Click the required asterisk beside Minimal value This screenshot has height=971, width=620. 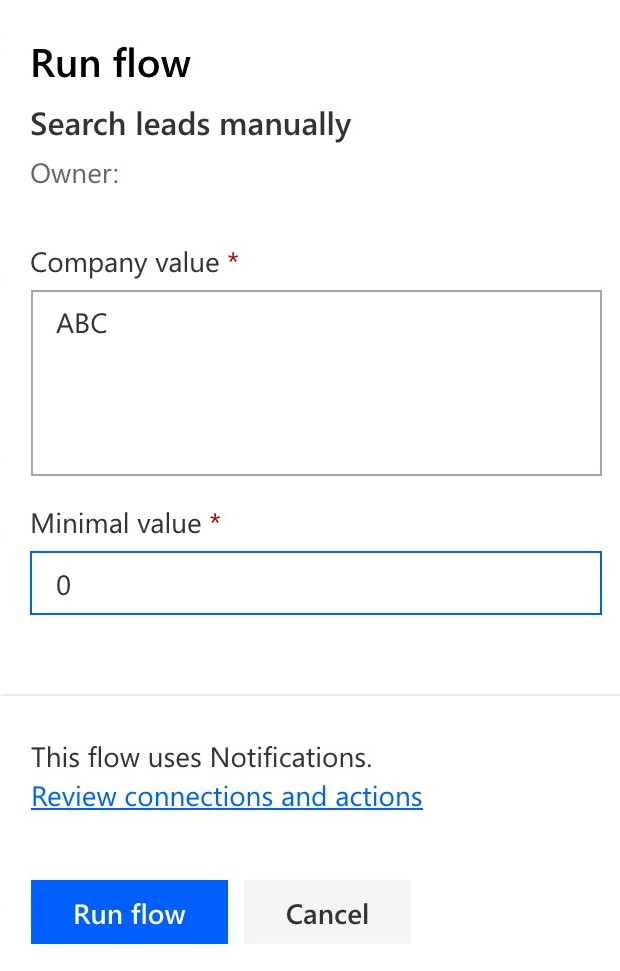click(x=215, y=522)
